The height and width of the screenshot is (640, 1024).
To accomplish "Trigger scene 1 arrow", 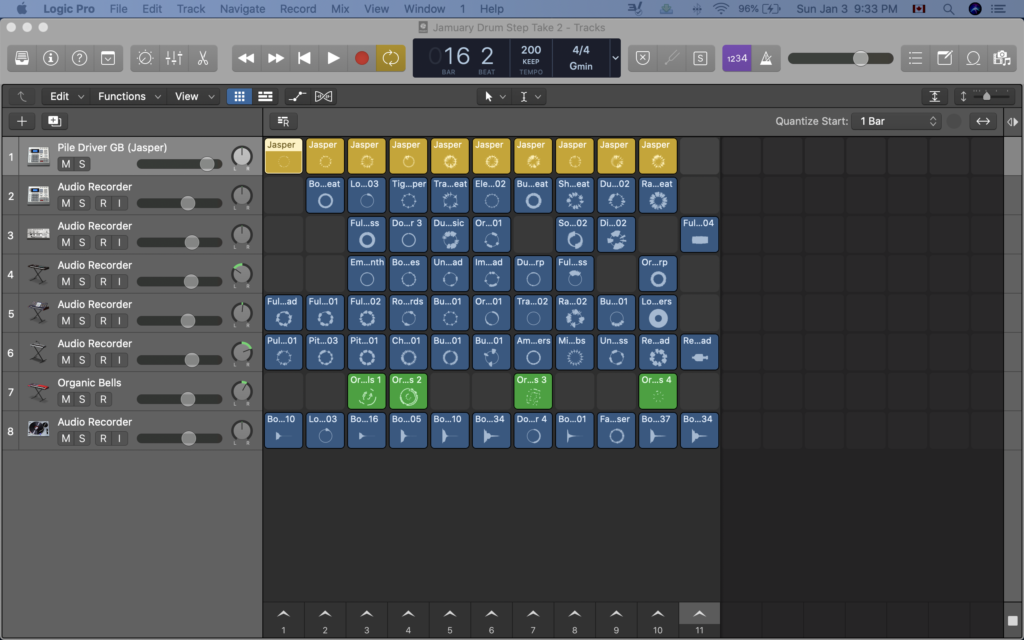I will (283, 615).
